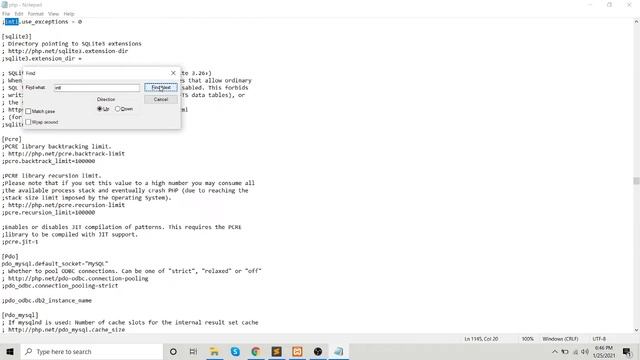Show hidden system tray icons
The height and width of the screenshot is (360, 640).
click(x=554, y=351)
